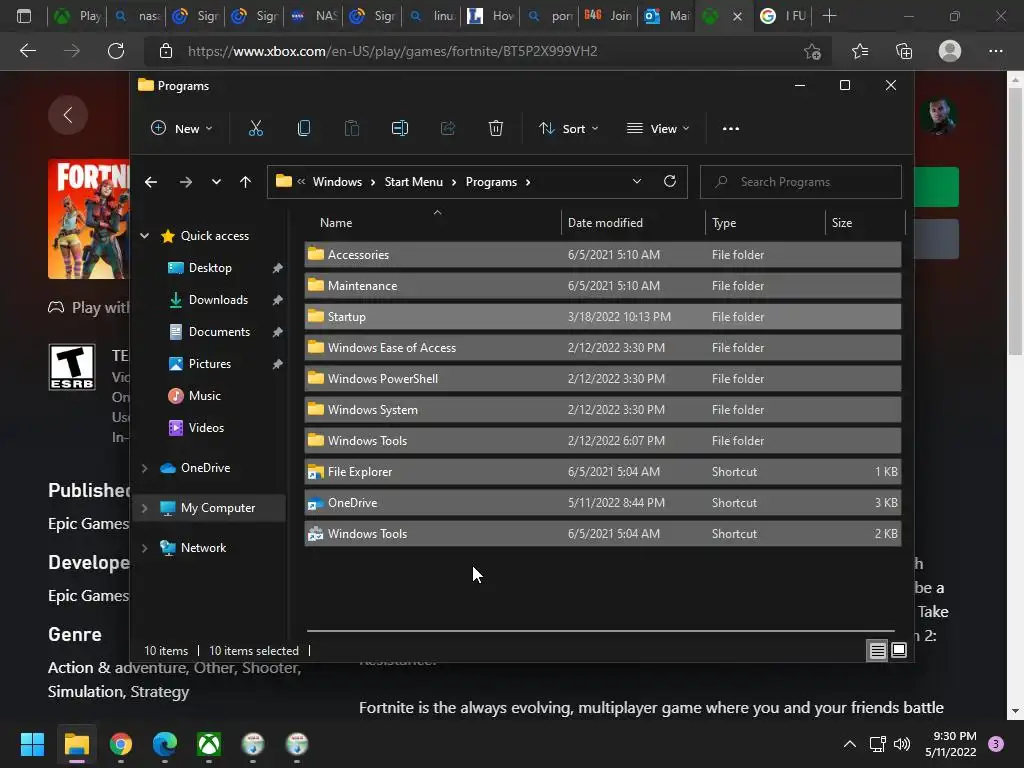
Task: Open the Edge Favorites list icon
Action: pos(859,51)
